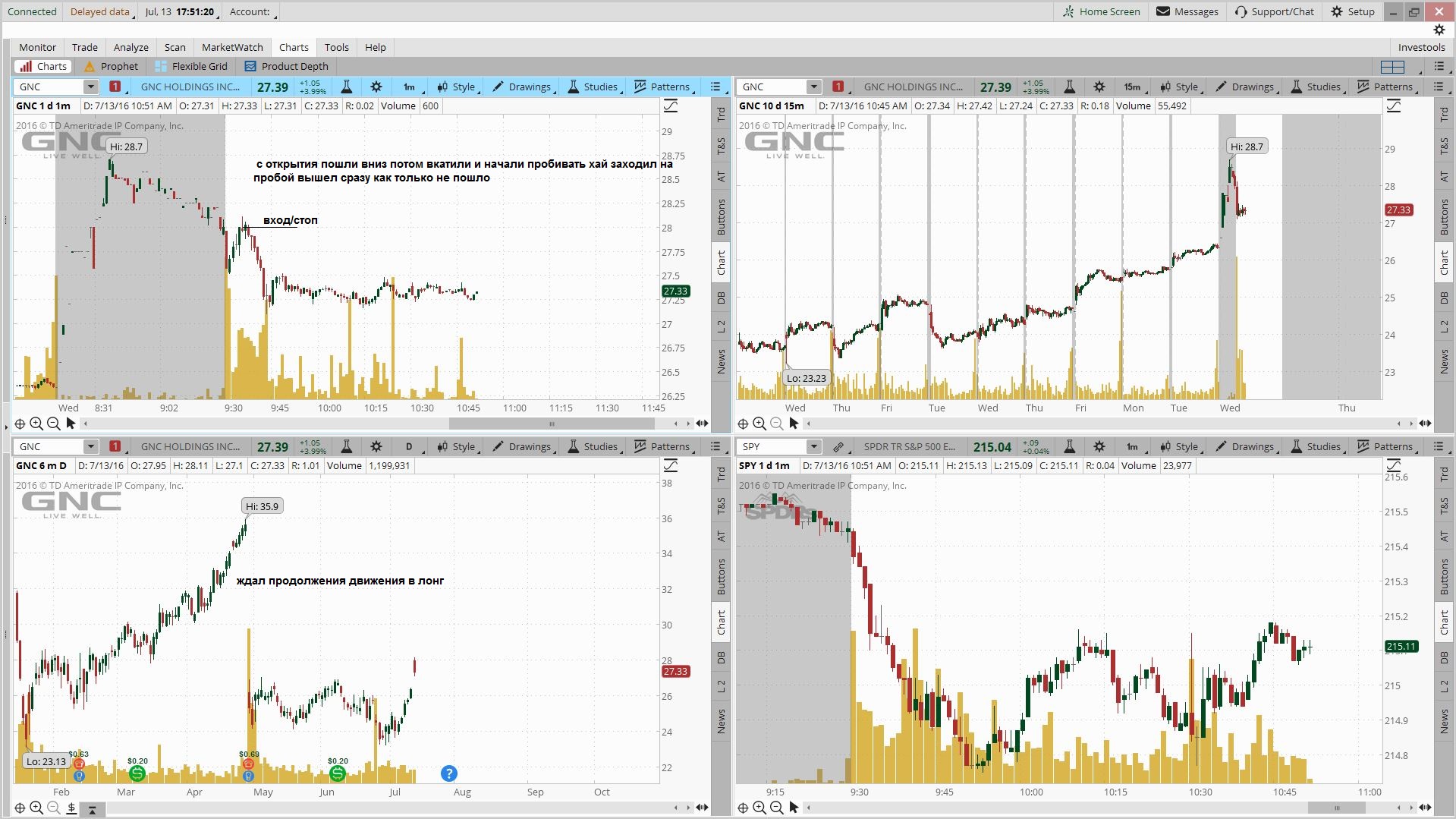Viewport: 1456px width, 819px height.
Task: Switch to the Trade tab
Action: (x=85, y=47)
